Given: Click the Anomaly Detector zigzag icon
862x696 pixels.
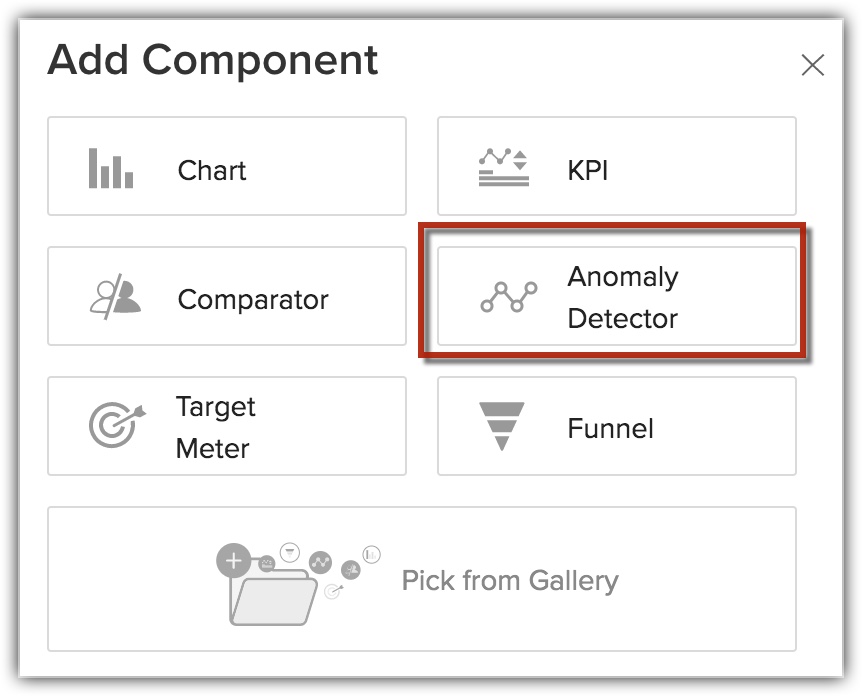Looking at the screenshot, I should tap(508, 297).
